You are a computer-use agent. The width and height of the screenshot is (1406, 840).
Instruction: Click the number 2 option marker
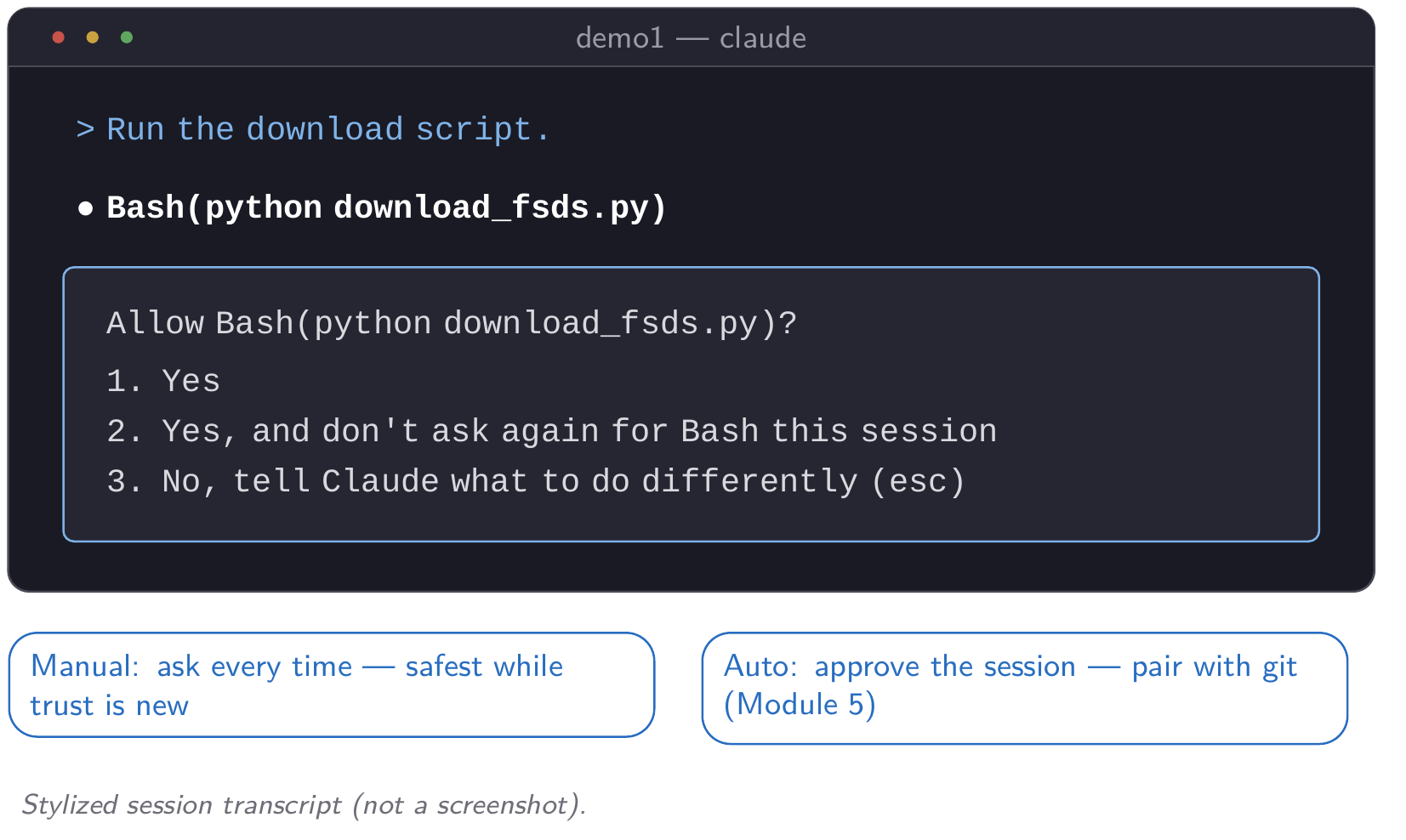point(123,431)
